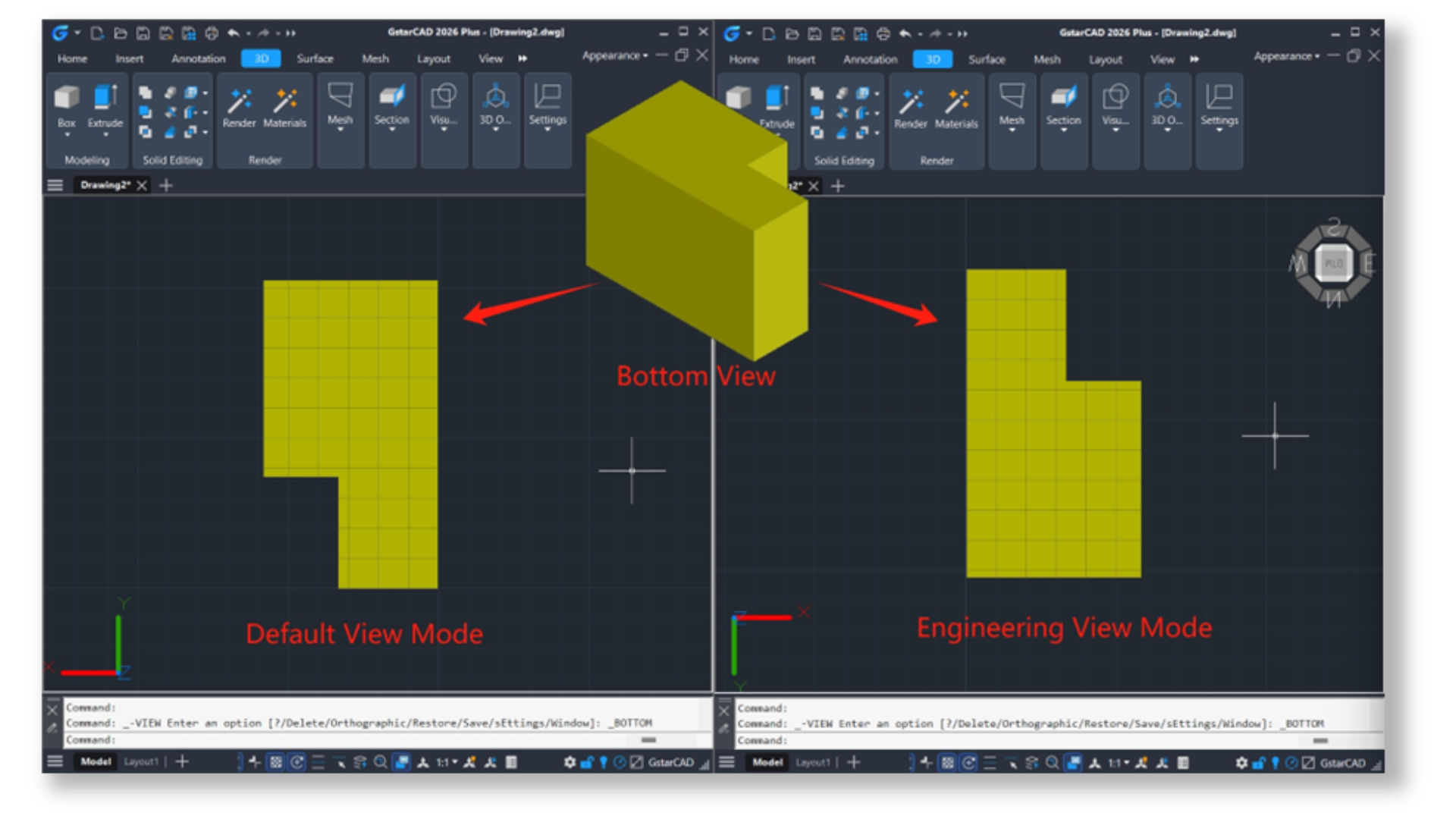Screen dimensions: 1456x819
Task: Switch to the Layout1 tab
Action: (140, 762)
